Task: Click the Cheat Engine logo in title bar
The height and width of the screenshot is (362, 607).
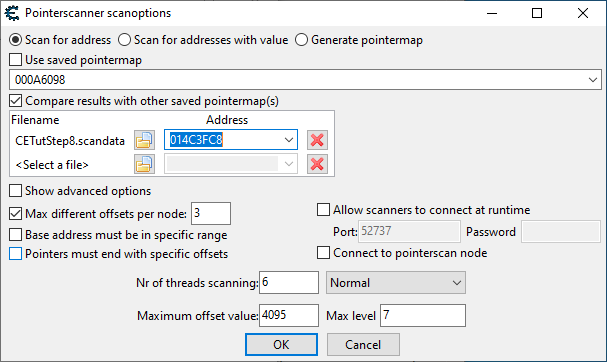Action: click(12, 13)
